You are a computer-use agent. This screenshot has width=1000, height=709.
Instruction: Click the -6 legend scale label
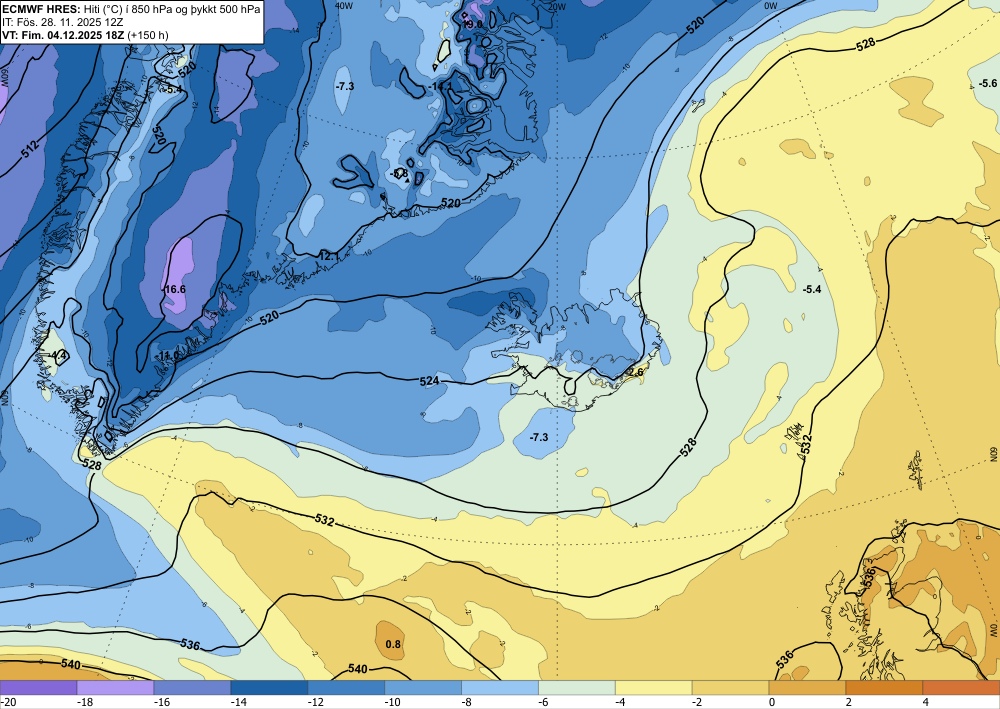point(544,702)
